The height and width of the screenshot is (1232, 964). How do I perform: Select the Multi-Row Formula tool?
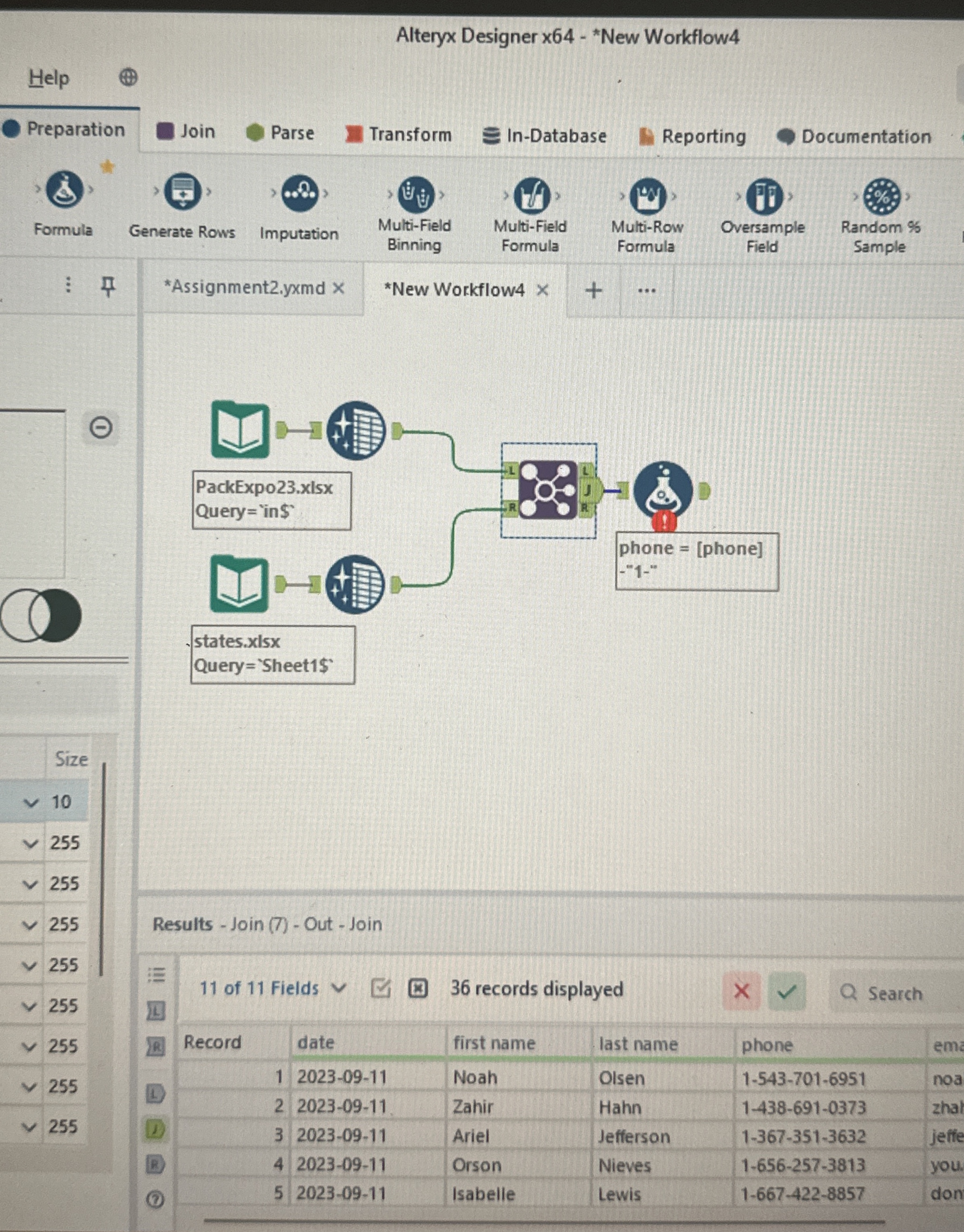(647, 195)
